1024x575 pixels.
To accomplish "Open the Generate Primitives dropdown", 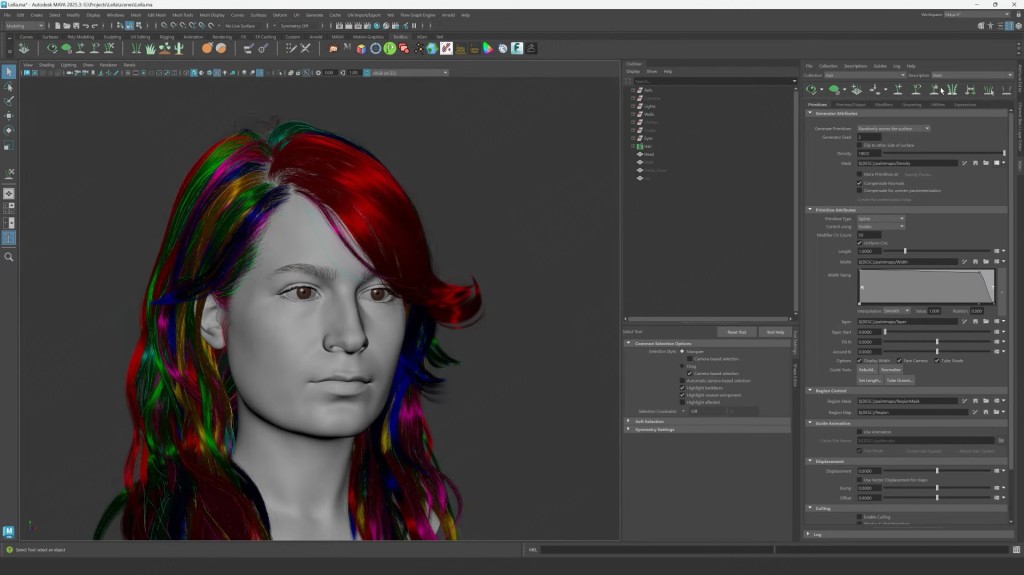I will [893, 128].
